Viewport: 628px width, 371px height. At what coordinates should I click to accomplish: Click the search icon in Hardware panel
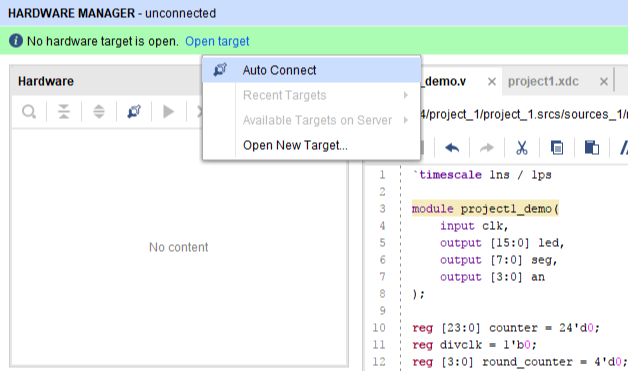[29, 111]
